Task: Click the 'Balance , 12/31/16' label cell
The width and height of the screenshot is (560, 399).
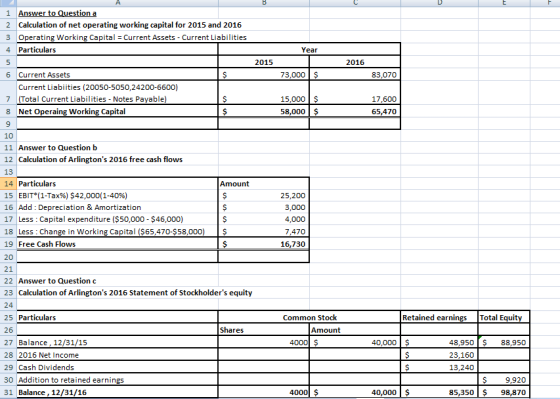Action: tap(117, 392)
